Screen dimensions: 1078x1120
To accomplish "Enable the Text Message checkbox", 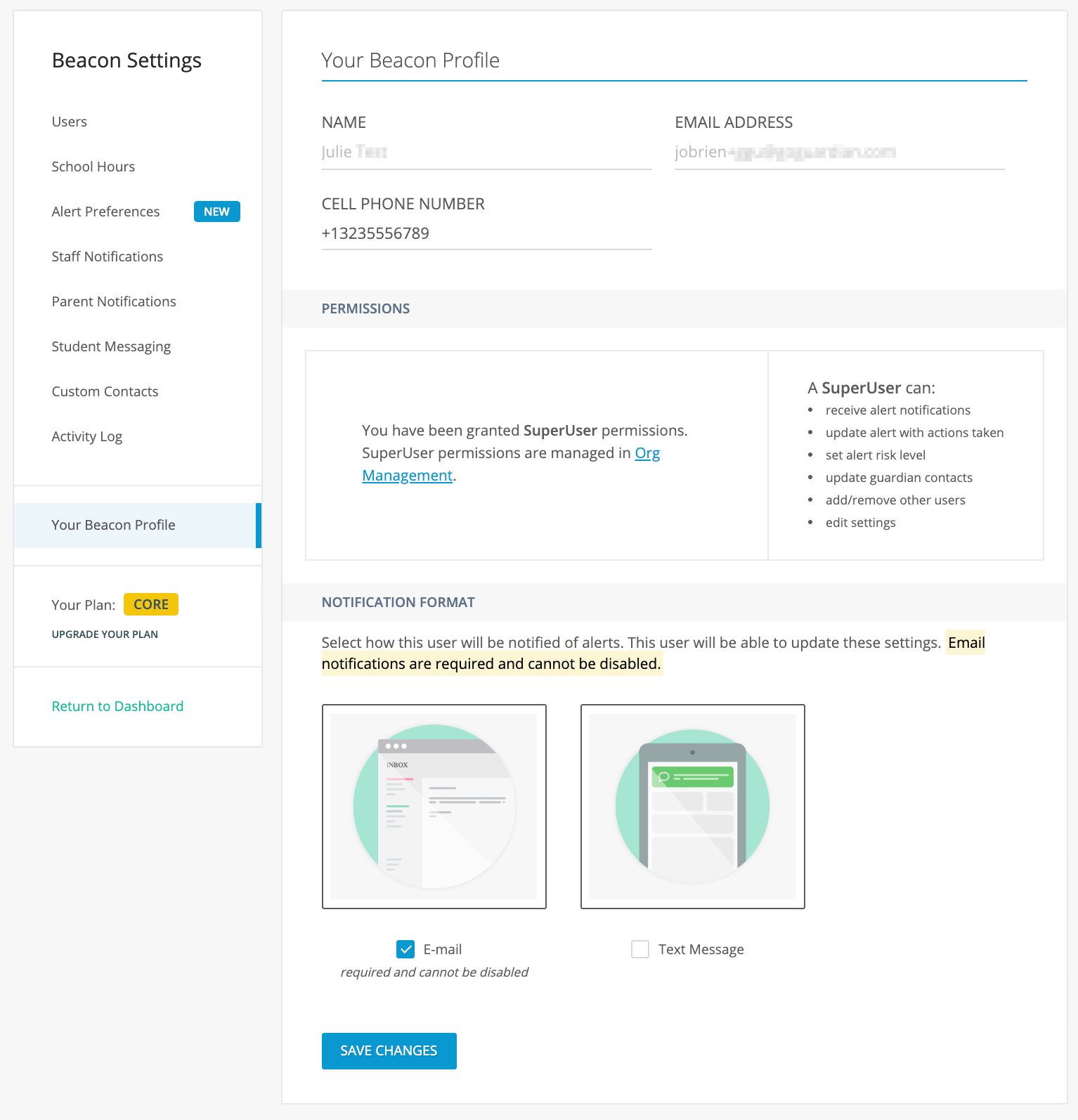I will 640,949.
